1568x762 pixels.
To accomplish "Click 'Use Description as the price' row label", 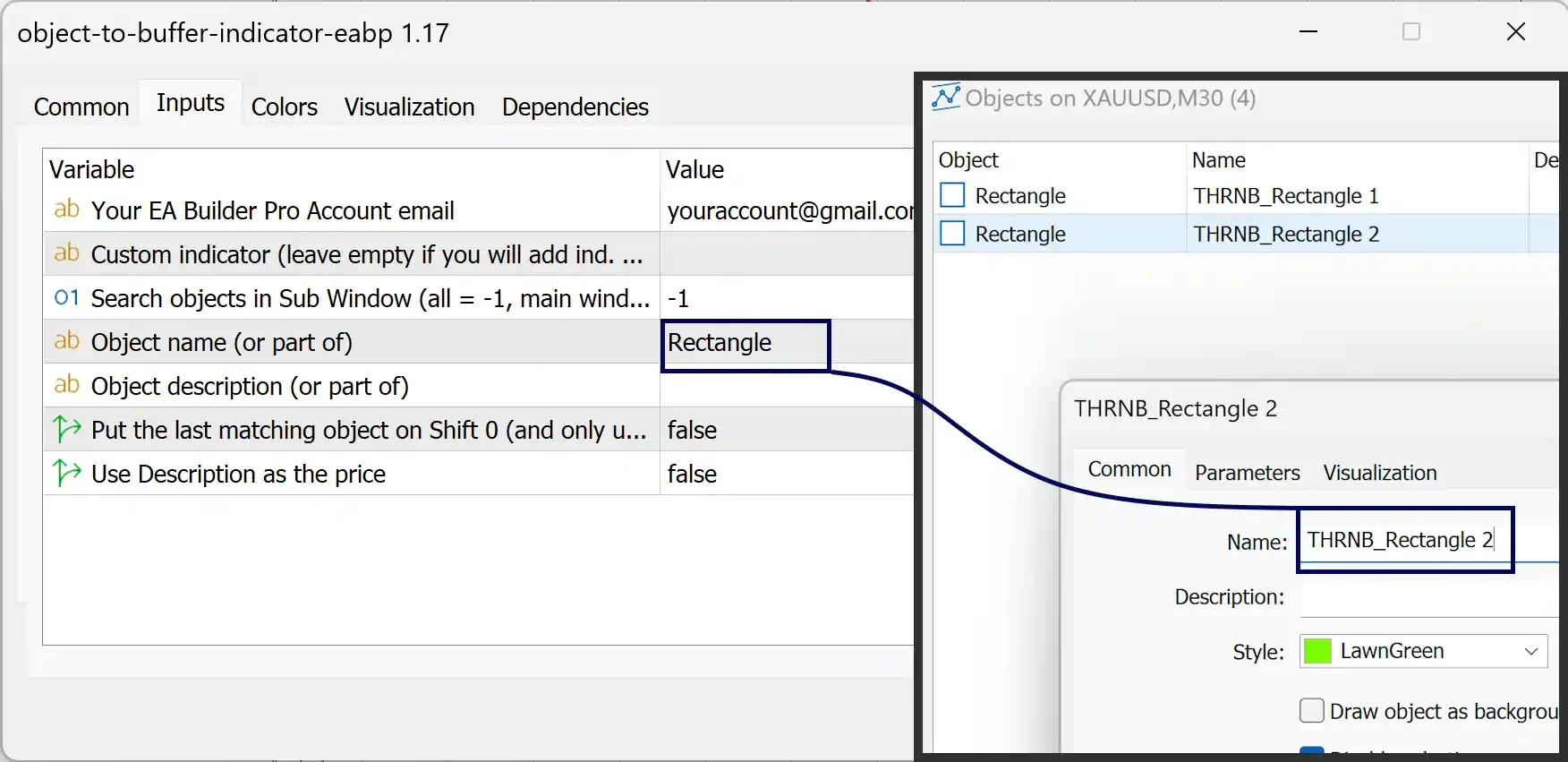I will pos(238,474).
